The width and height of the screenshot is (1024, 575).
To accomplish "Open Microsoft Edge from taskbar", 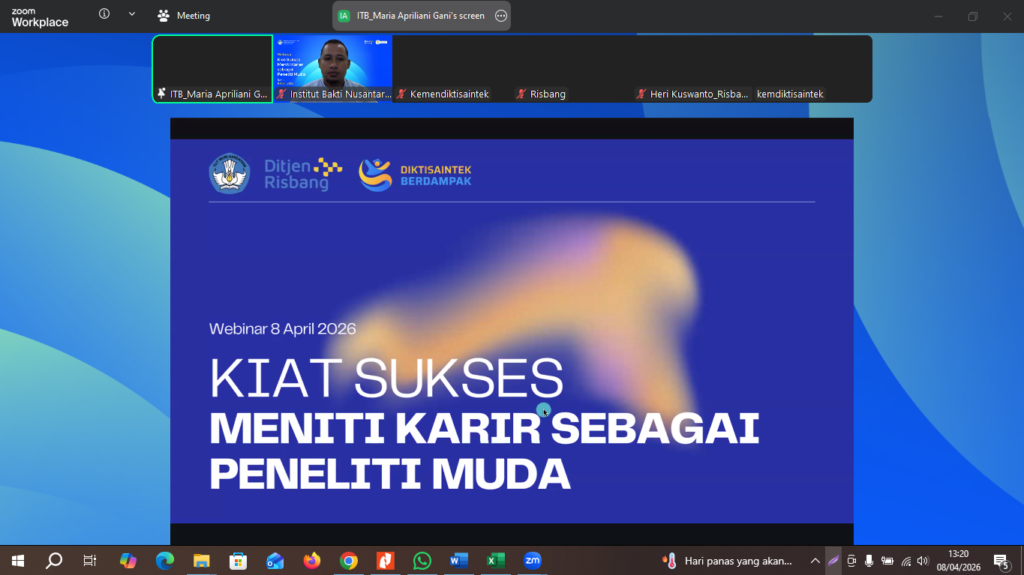I will pyautogui.click(x=164, y=560).
